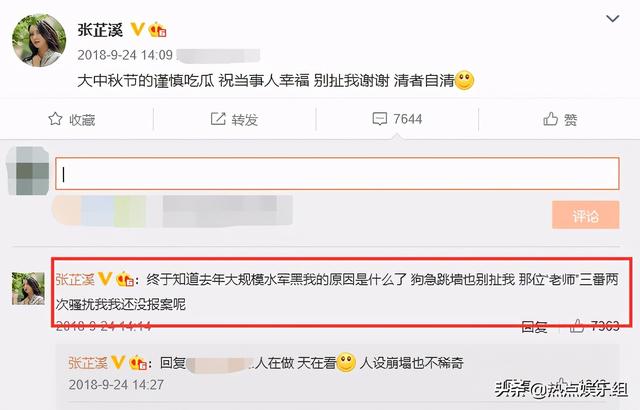The height and width of the screenshot is (410, 640).
Task: Click the commenter name 张芷溪 in highlighted comment
Action: (x=75, y=279)
